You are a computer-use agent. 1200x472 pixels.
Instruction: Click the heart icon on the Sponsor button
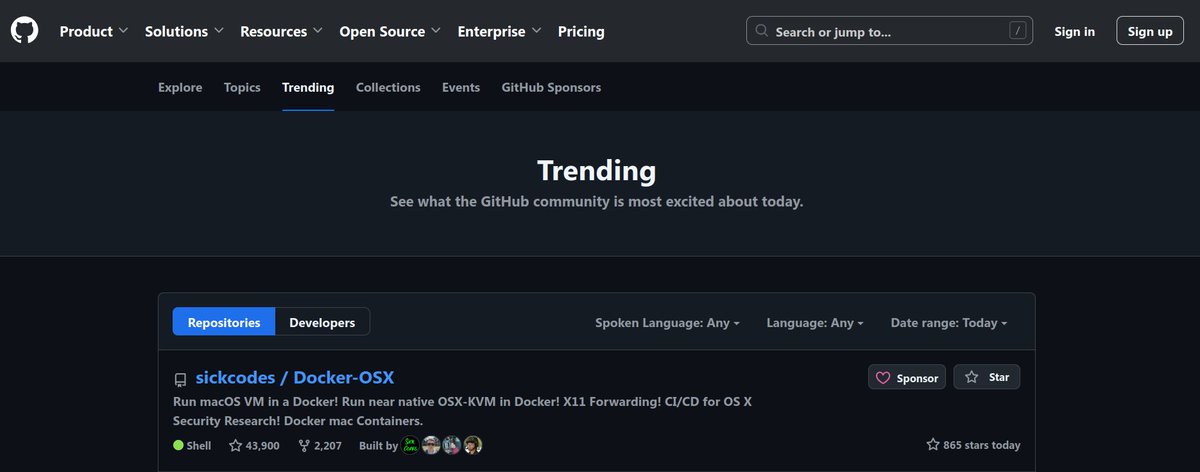coord(883,378)
